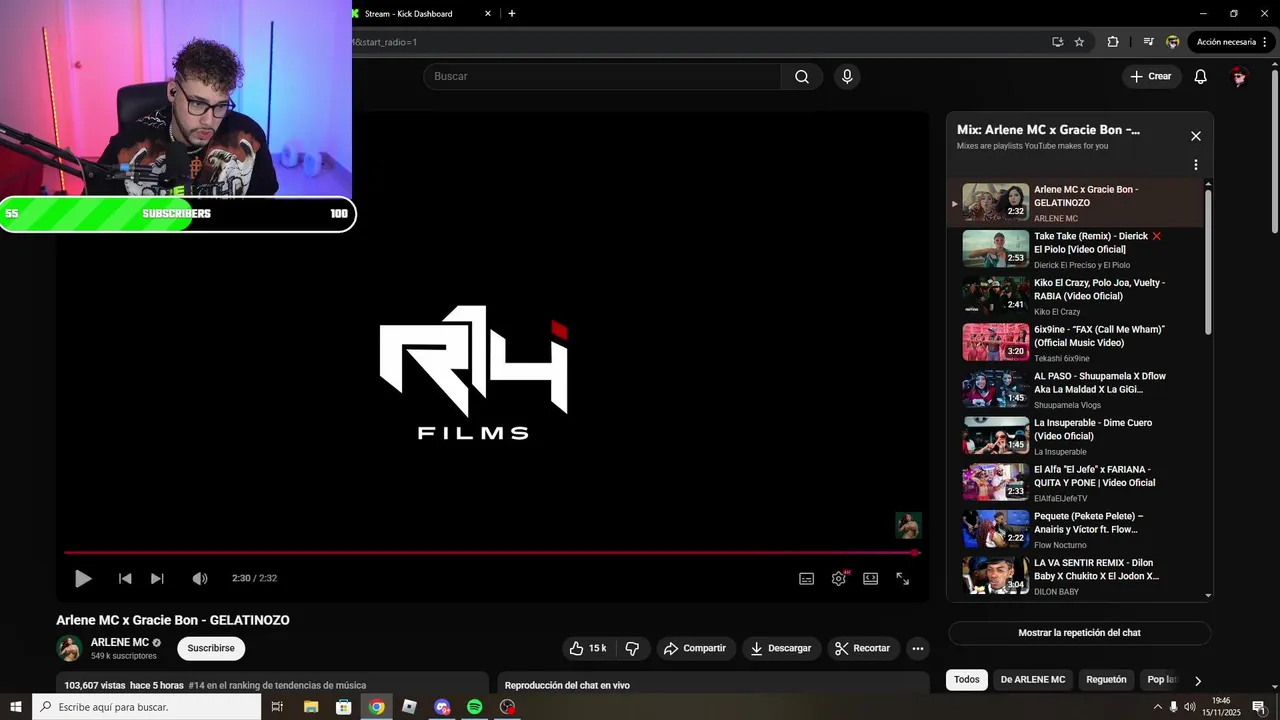Open YouTube notifications bell
This screenshot has height=720, width=1280.
pyautogui.click(x=1201, y=77)
